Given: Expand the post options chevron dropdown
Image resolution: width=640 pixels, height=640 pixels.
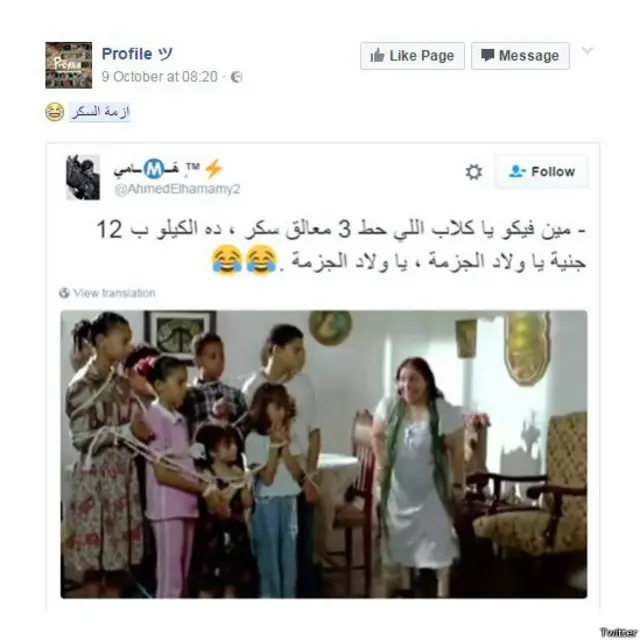Looking at the screenshot, I should coord(587,51).
